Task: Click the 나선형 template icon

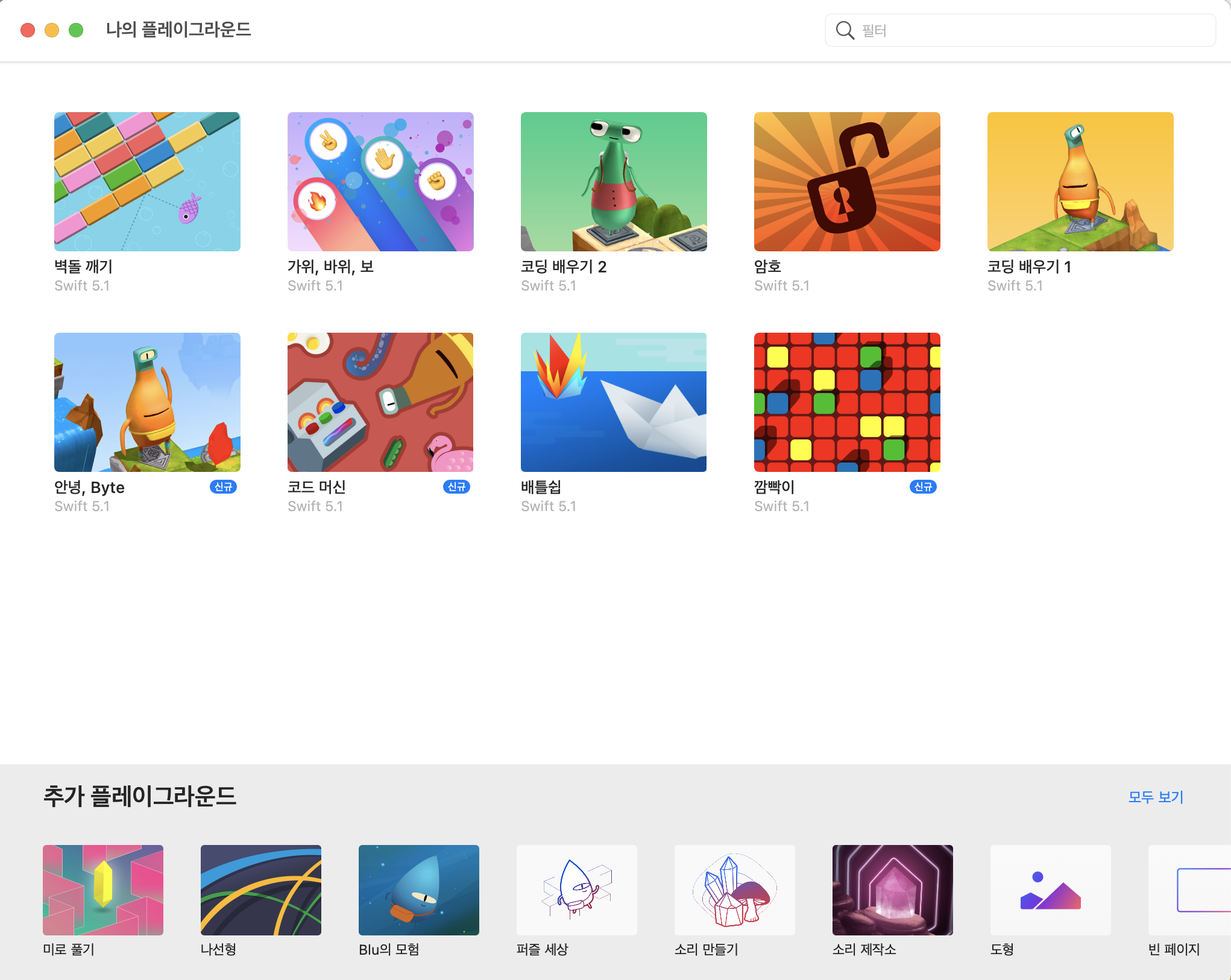Action: [x=261, y=890]
